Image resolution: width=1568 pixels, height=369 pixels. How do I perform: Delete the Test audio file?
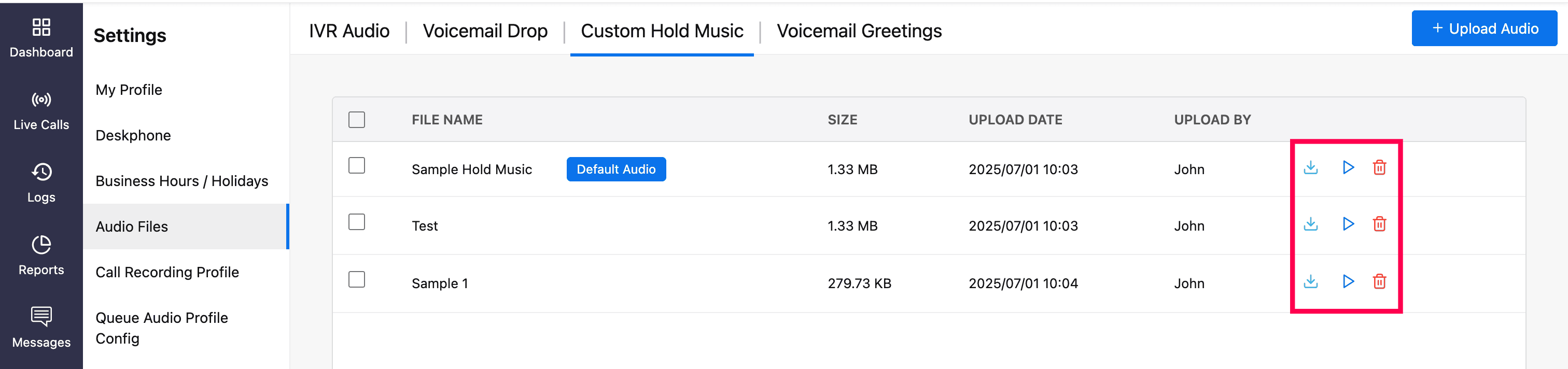point(1379,224)
